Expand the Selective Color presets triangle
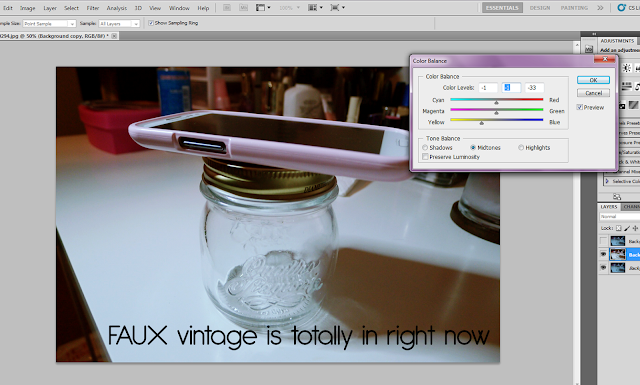Image resolution: width=640 pixels, height=385 pixels. (607, 181)
